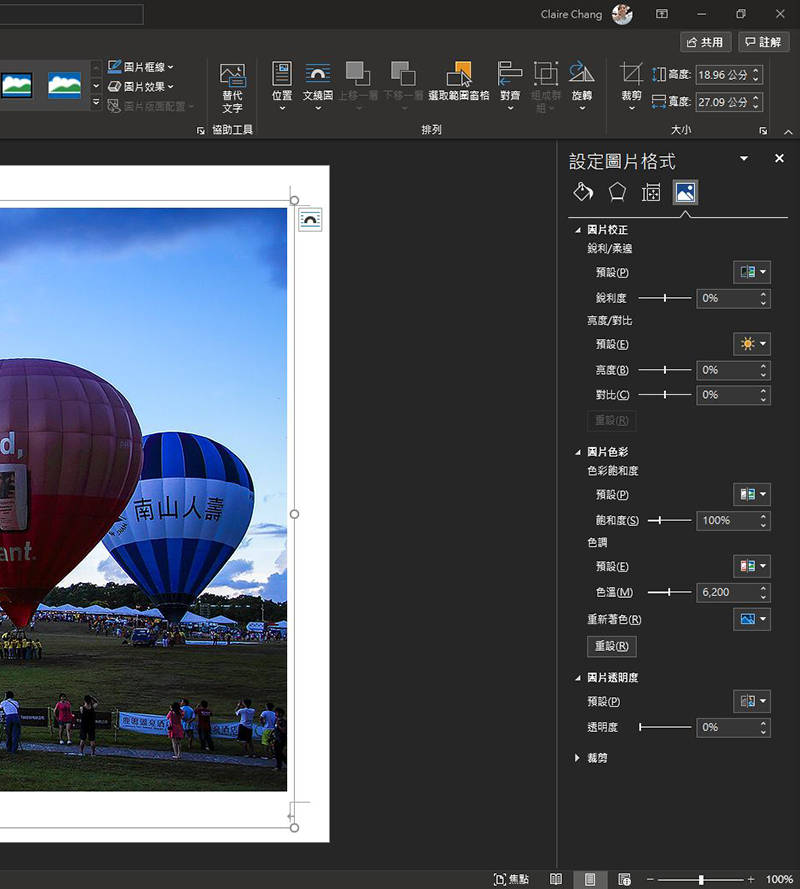Click the layout options icon beside picture

(310, 220)
